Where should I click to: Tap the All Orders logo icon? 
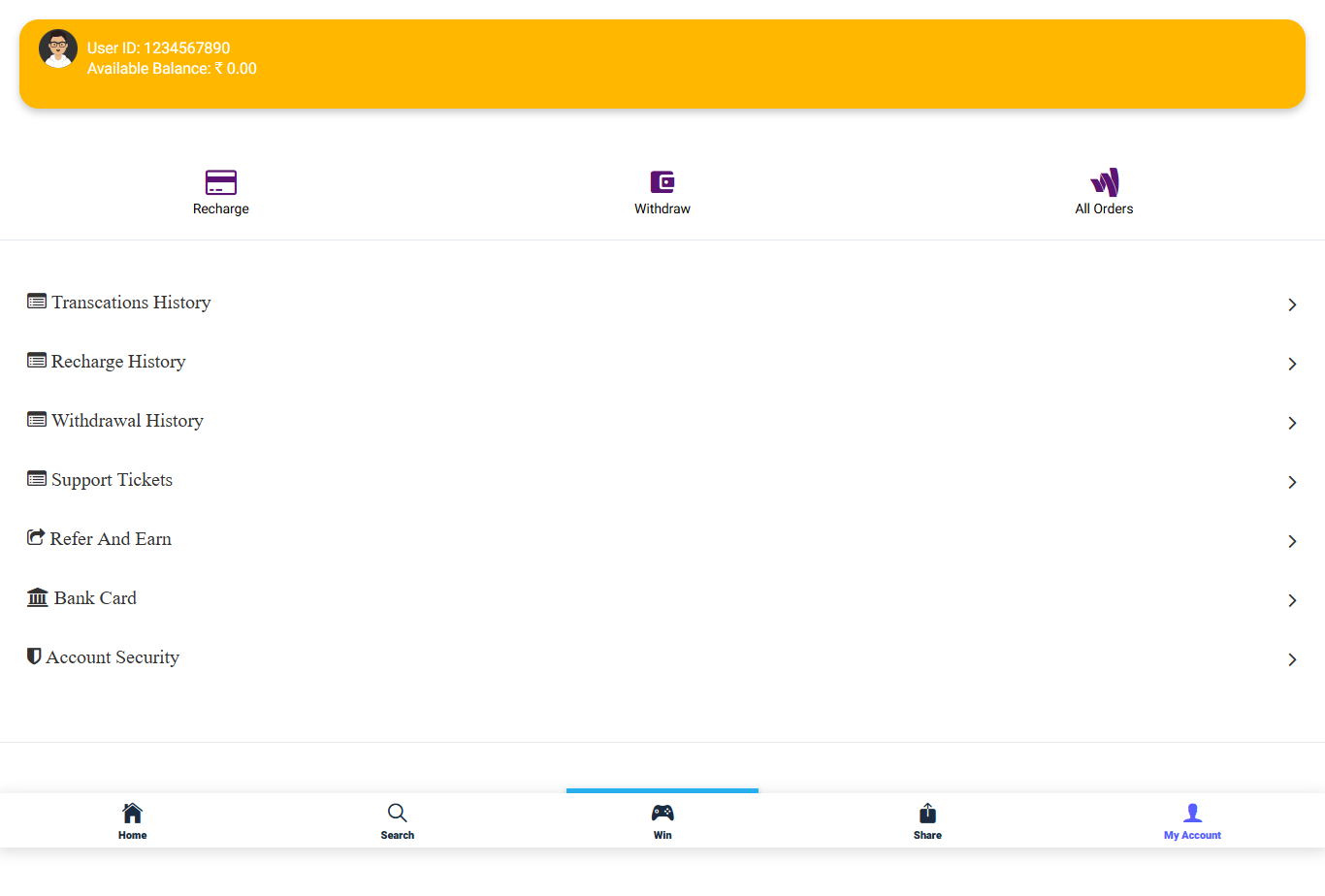[x=1104, y=182]
